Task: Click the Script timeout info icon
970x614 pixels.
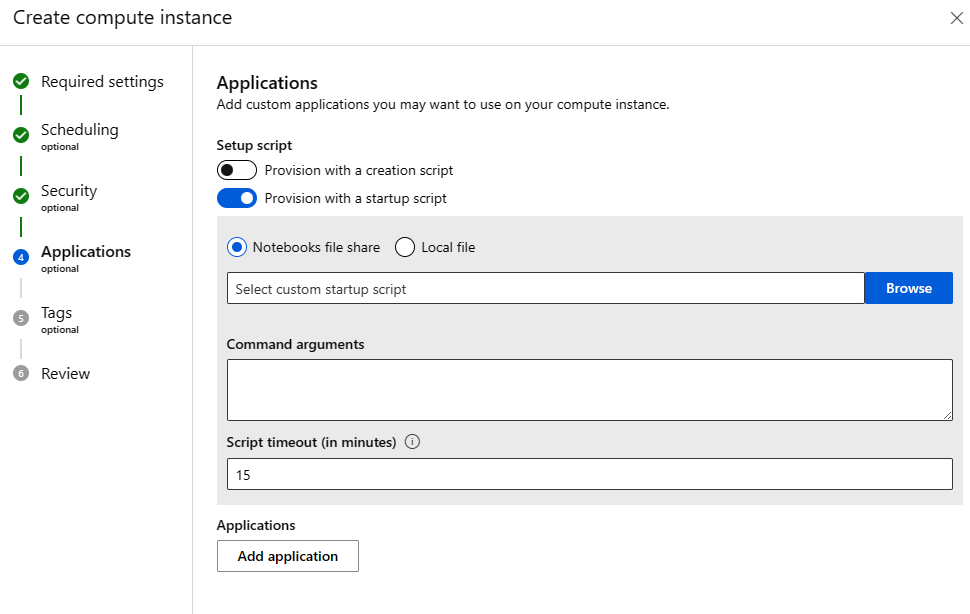Action: point(412,442)
